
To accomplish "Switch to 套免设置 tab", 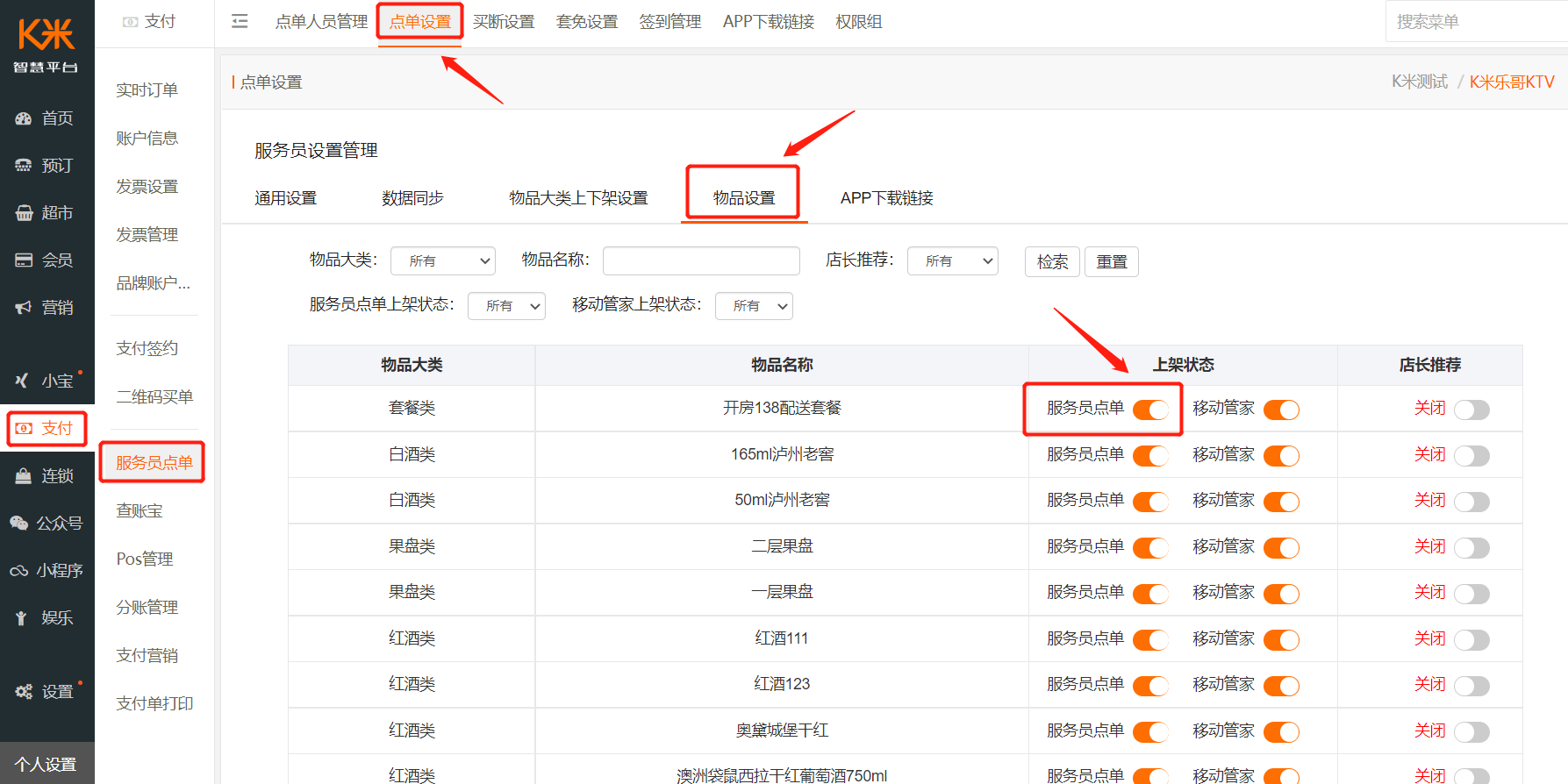I will pyautogui.click(x=587, y=22).
